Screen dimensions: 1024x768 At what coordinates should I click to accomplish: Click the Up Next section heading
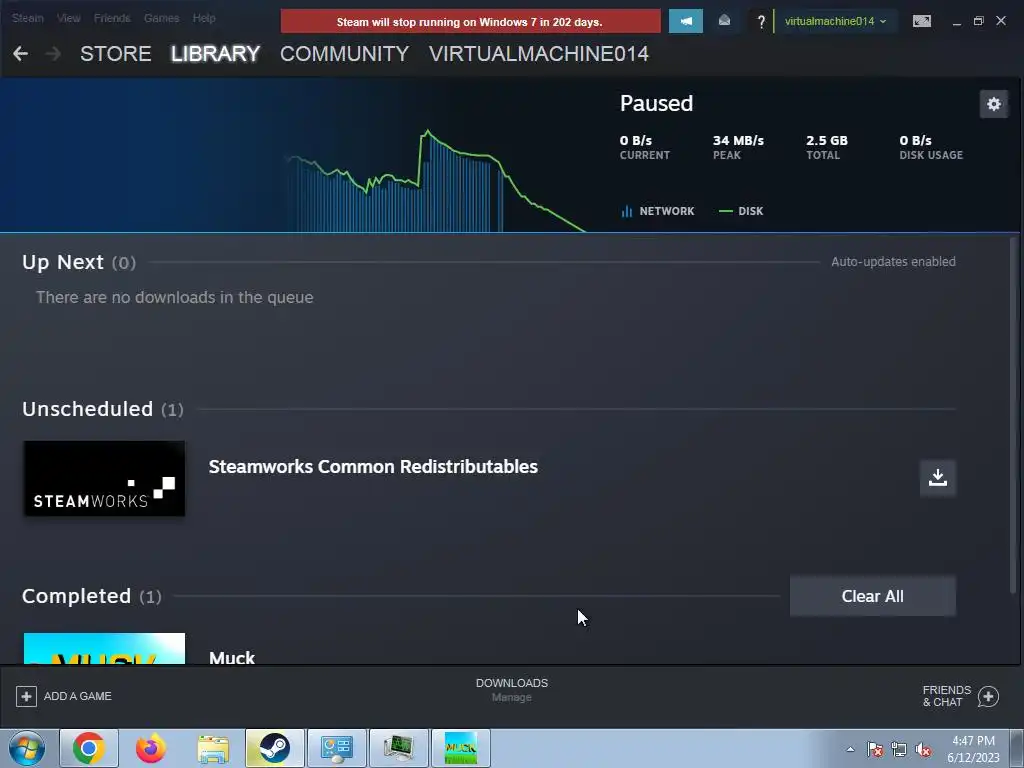(x=63, y=262)
